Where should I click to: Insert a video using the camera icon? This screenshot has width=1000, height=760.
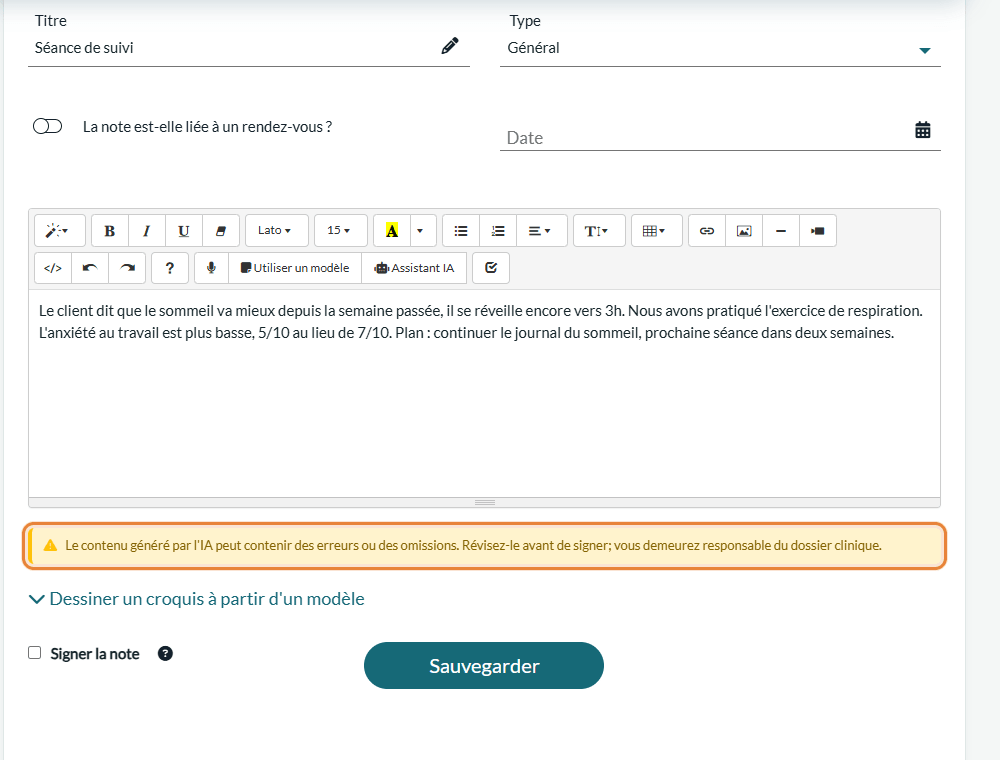pos(818,231)
